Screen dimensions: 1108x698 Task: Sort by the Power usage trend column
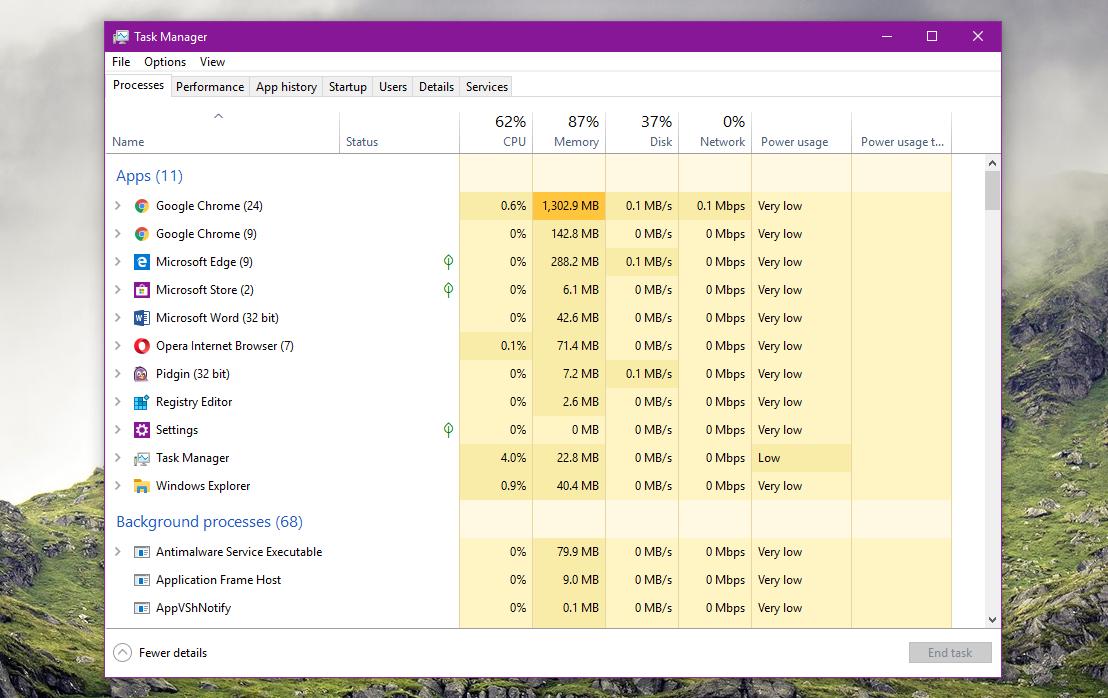[902, 132]
